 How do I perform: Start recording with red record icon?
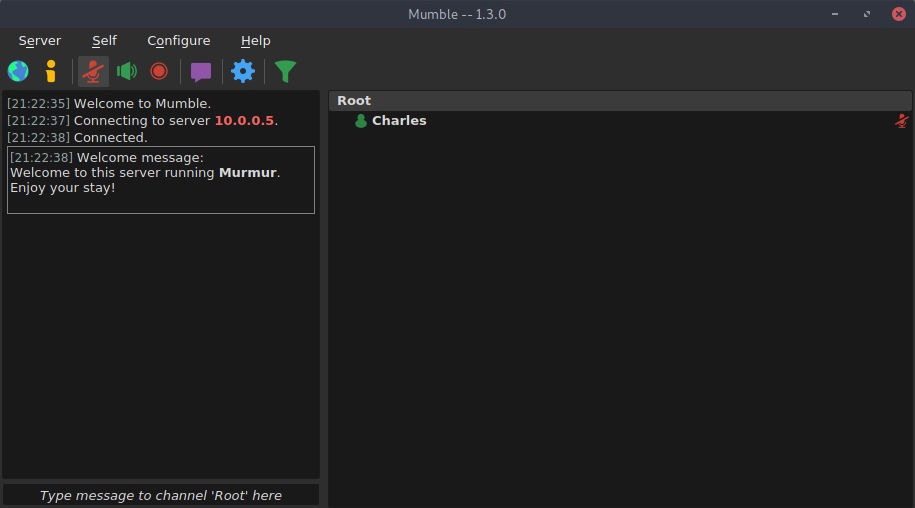(x=159, y=71)
